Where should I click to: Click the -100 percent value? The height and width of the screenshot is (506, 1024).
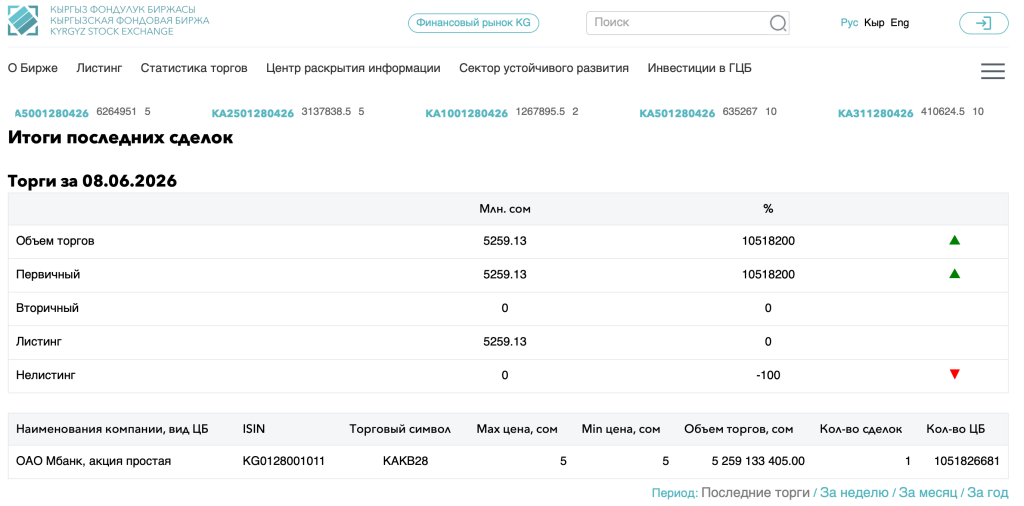pos(768,375)
